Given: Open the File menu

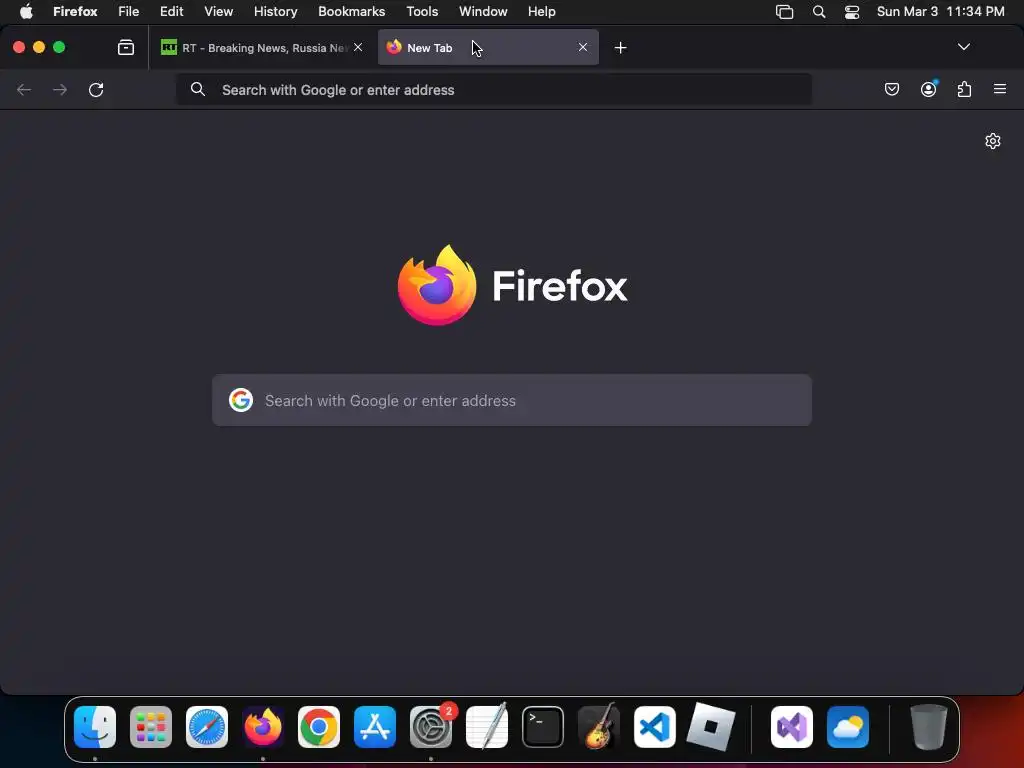Looking at the screenshot, I should click(x=129, y=11).
